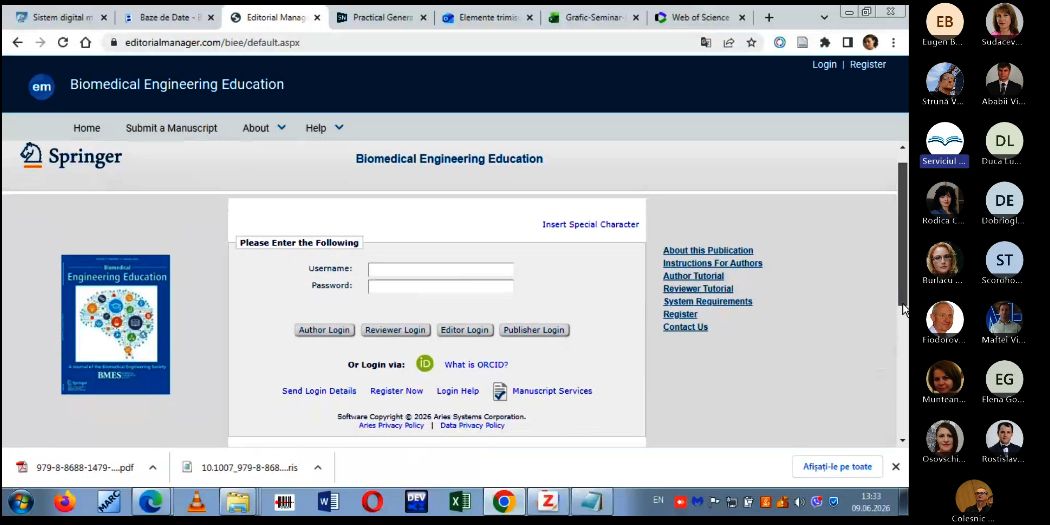Open the What is ORCID? link
Image resolution: width=1050 pixels, height=525 pixels.
click(476, 365)
